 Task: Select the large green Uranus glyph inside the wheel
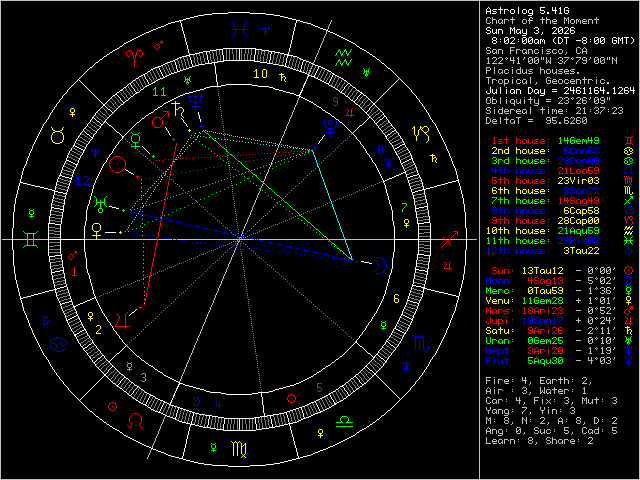point(100,204)
